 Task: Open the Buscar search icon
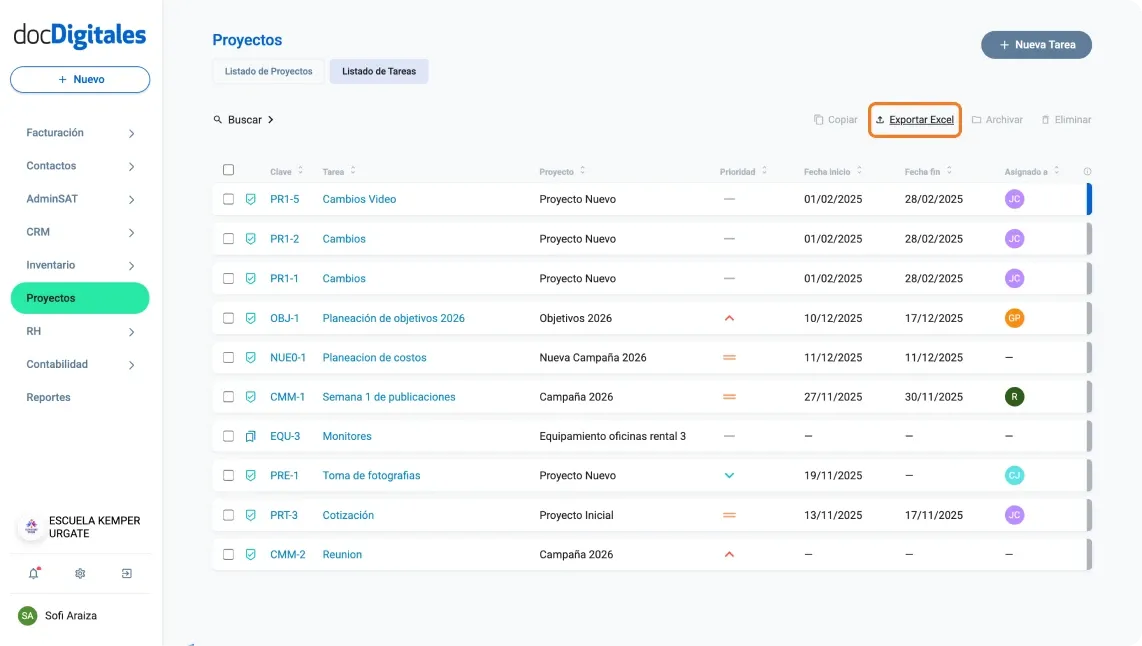[218, 119]
